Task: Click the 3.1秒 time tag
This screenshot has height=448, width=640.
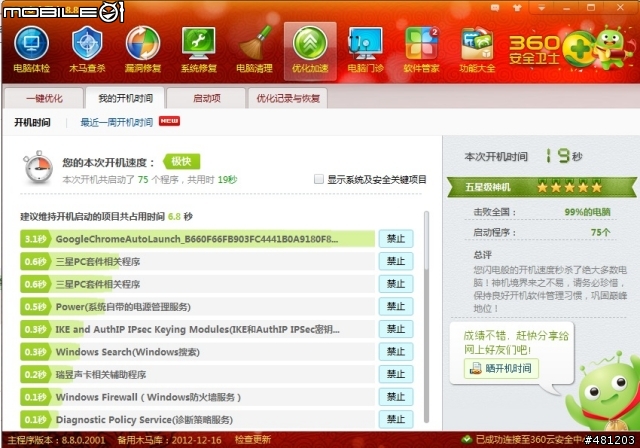Action: click(x=36, y=239)
